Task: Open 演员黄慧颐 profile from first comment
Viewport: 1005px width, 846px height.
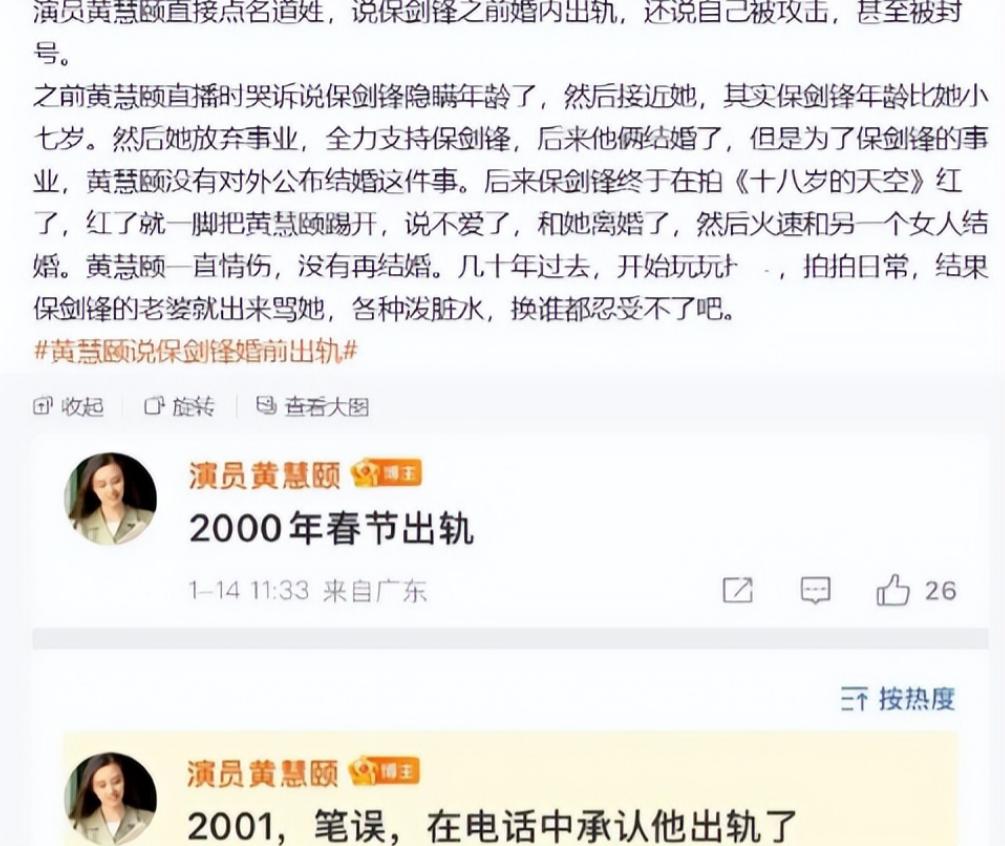Action: (x=264, y=475)
